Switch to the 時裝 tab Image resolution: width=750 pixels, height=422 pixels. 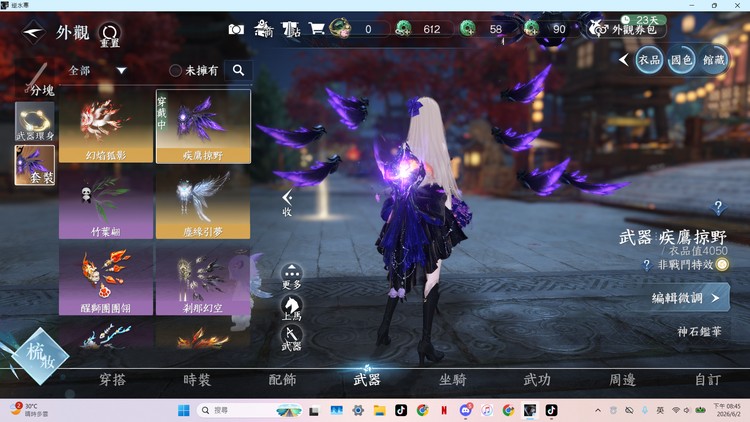point(197,380)
